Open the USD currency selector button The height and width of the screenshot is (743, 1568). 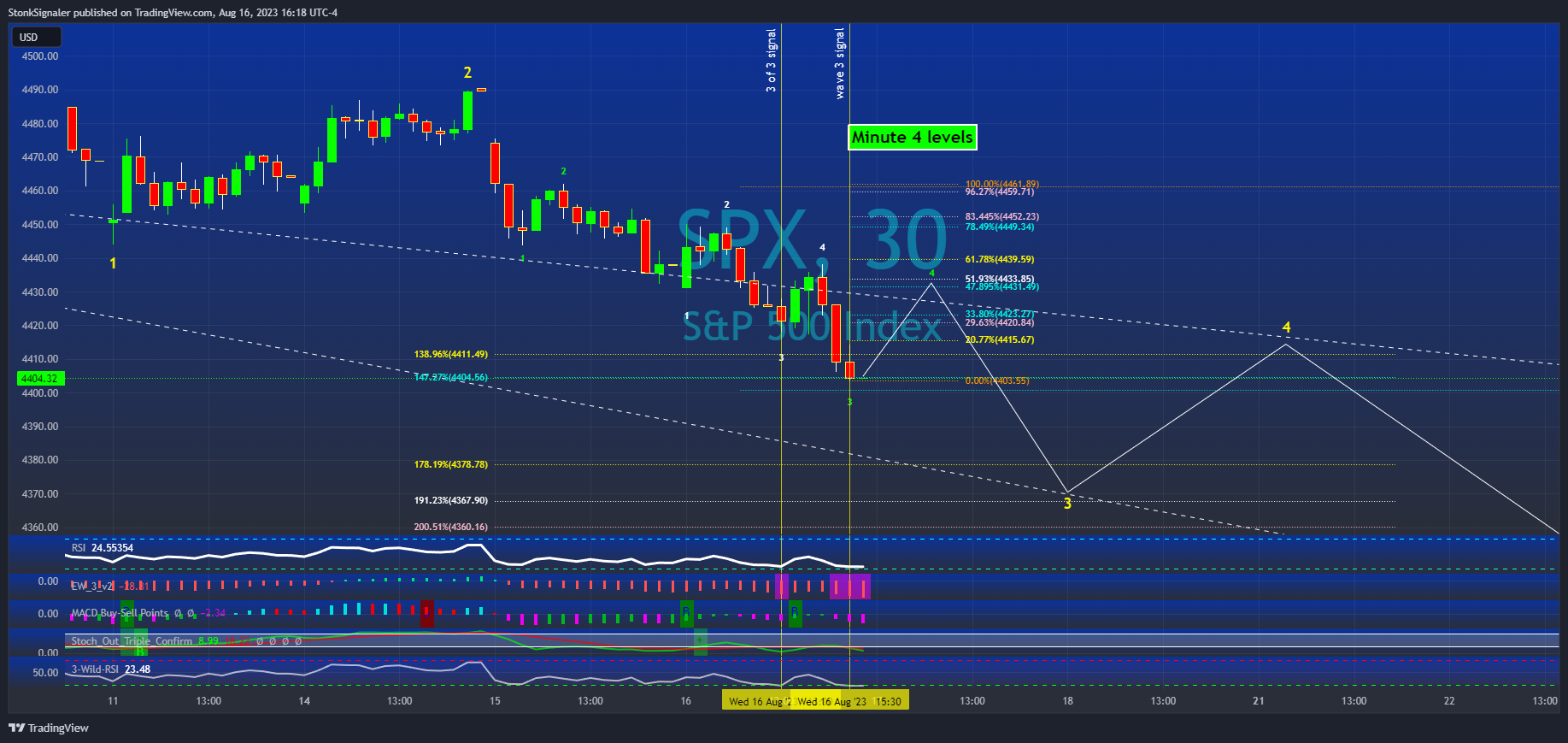36,37
